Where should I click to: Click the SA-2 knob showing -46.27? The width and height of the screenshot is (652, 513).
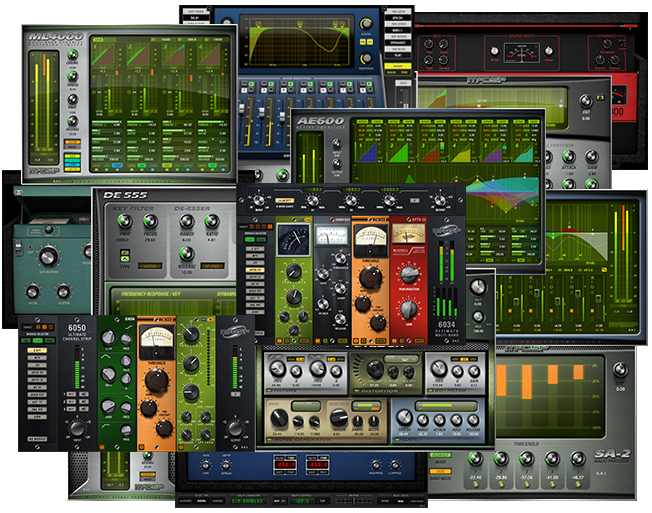coord(577,459)
